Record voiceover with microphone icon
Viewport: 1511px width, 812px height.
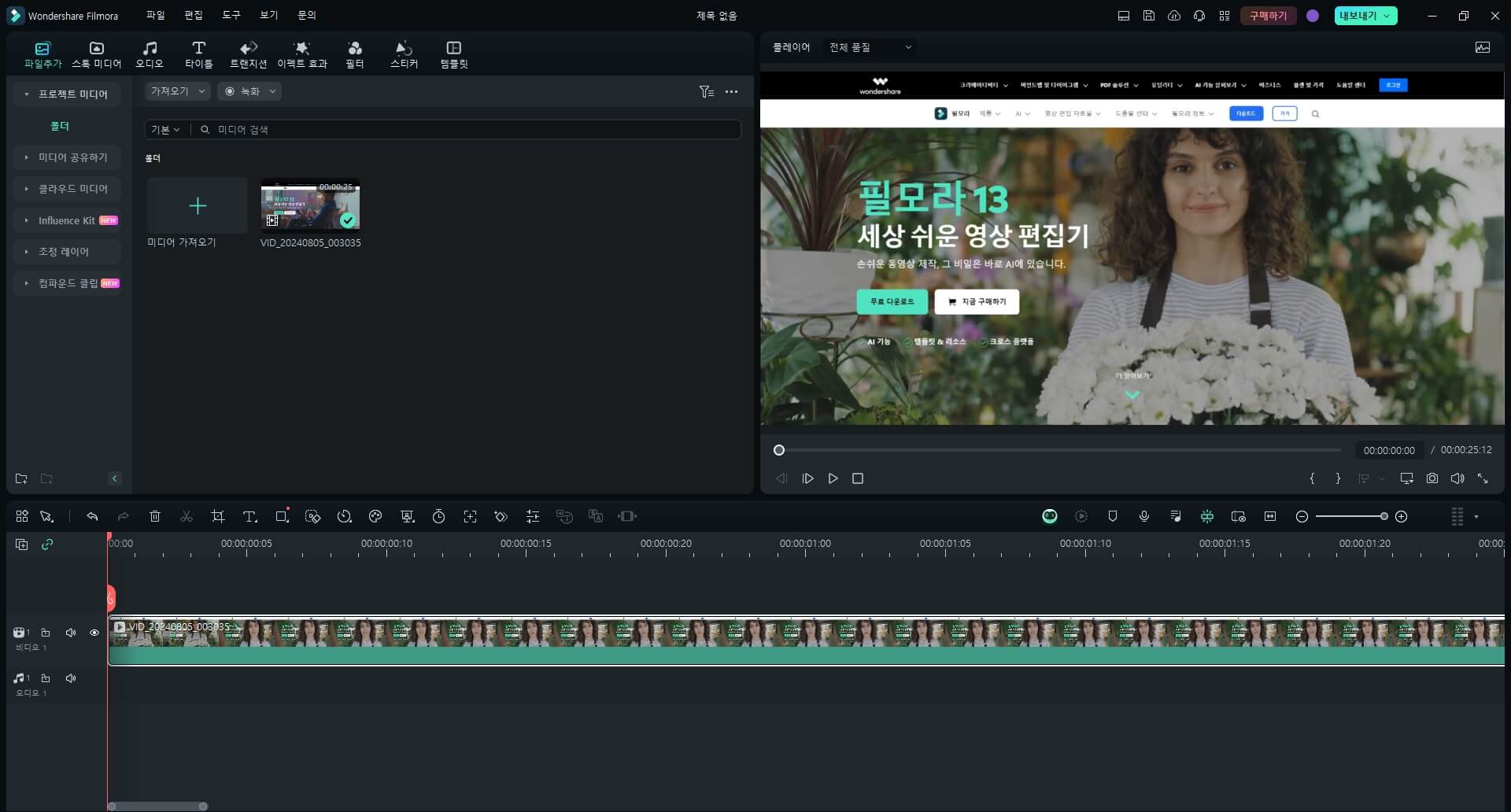point(1144,516)
